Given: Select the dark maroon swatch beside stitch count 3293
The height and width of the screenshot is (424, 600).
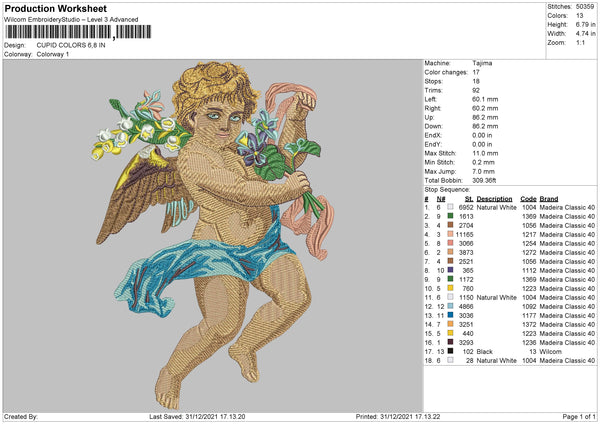Looking at the screenshot, I should pos(450,342).
